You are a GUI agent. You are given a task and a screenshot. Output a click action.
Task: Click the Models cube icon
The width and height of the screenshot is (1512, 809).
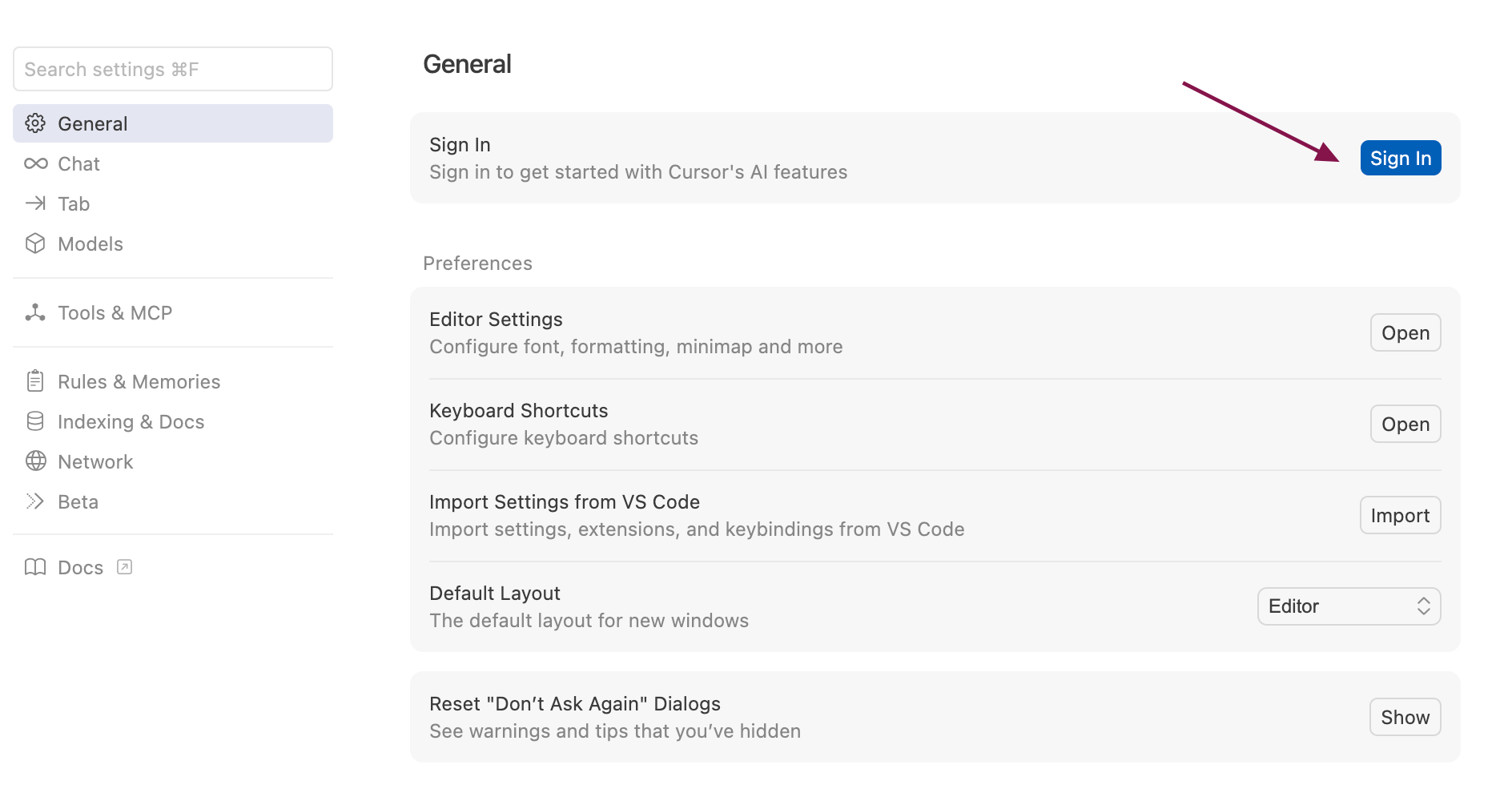pos(35,244)
